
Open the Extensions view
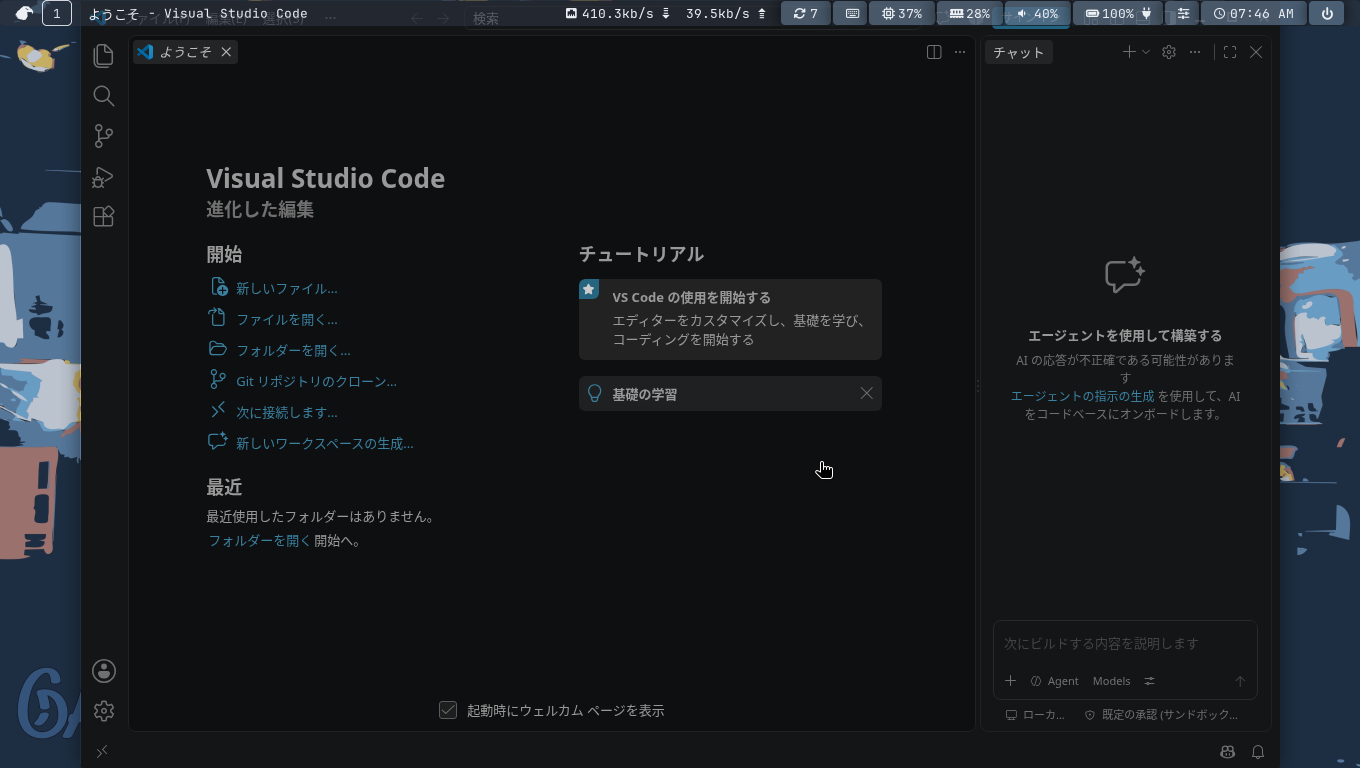click(103, 217)
